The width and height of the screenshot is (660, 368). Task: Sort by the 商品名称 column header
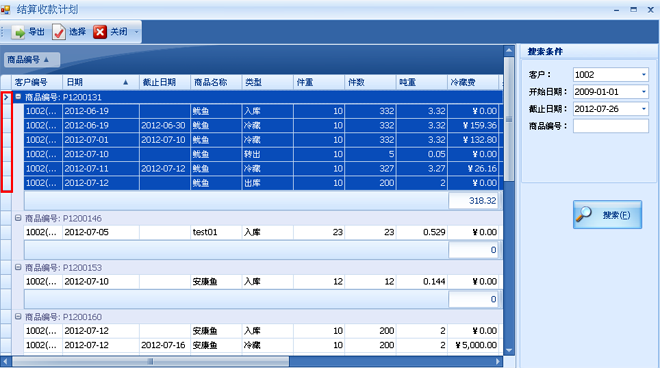pyautogui.click(x=216, y=82)
